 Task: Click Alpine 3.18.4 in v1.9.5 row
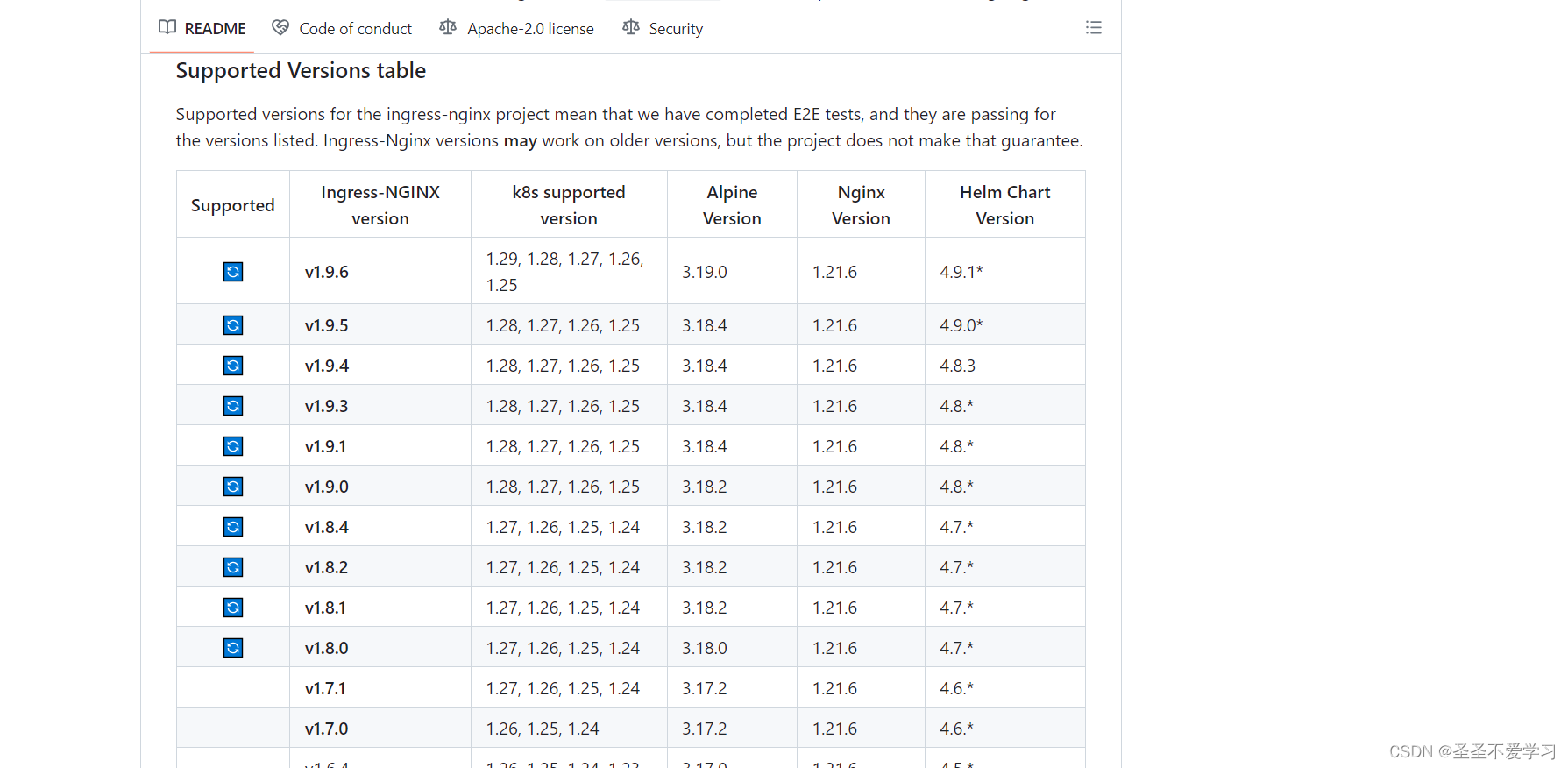click(732, 325)
